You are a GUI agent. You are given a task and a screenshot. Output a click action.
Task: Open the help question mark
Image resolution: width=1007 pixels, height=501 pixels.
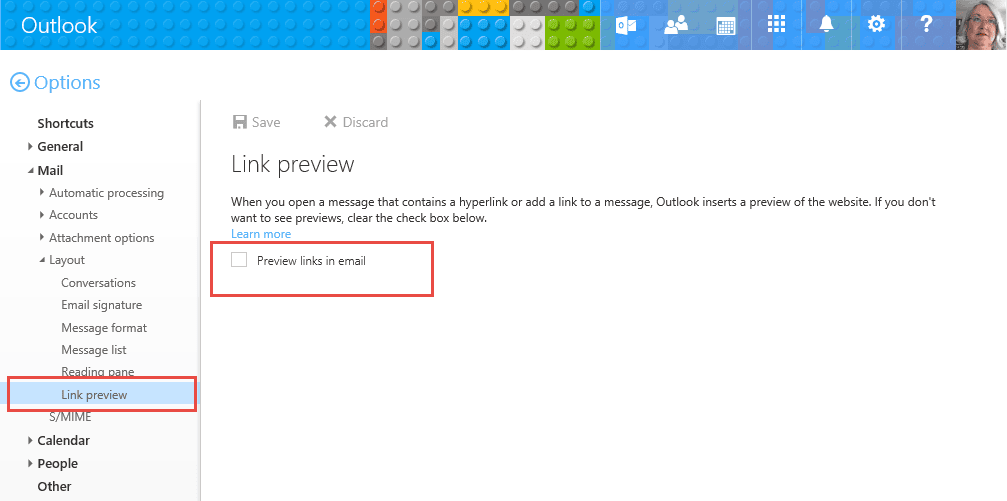[925, 24]
